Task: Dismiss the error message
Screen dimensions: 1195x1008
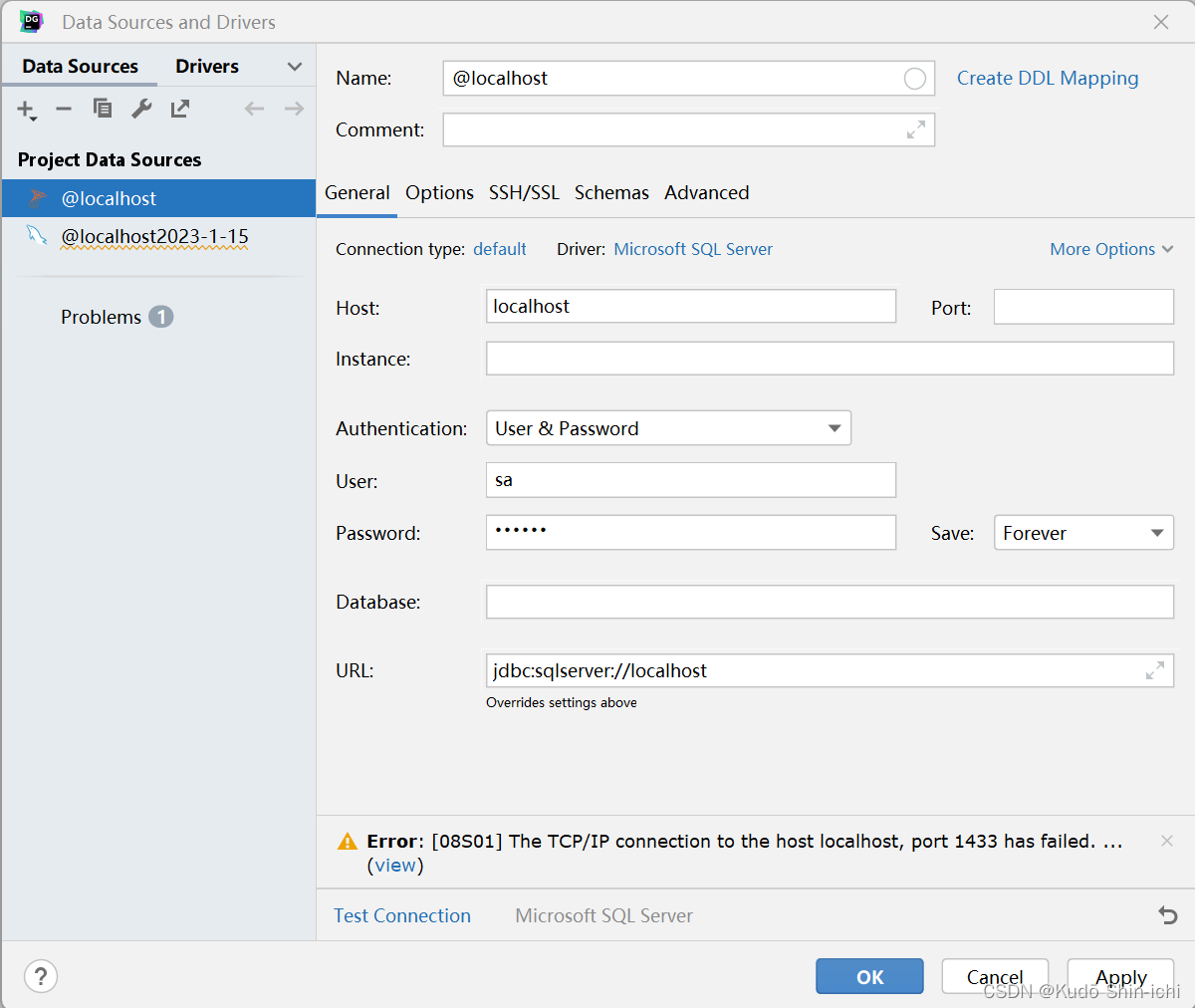Action: (1166, 841)
